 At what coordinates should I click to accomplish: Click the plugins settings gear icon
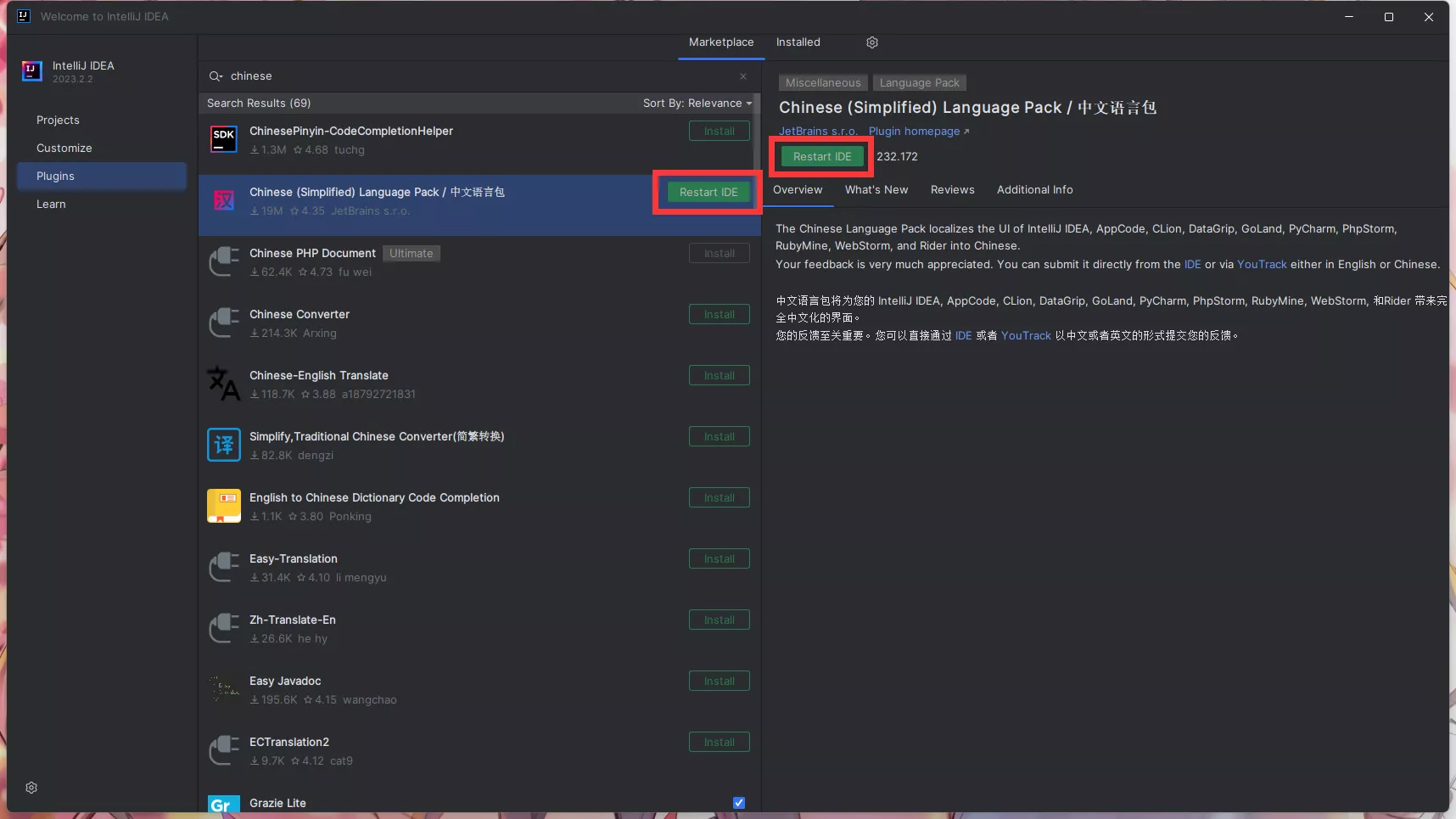click(x=871, y=42)
